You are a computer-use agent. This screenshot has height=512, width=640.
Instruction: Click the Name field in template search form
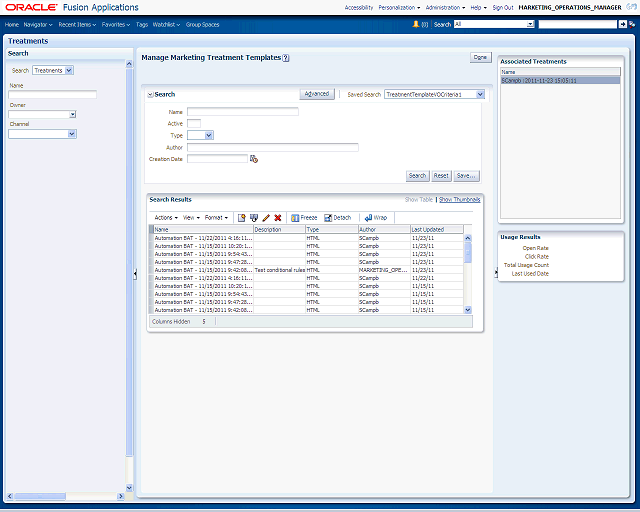(243, 112)
